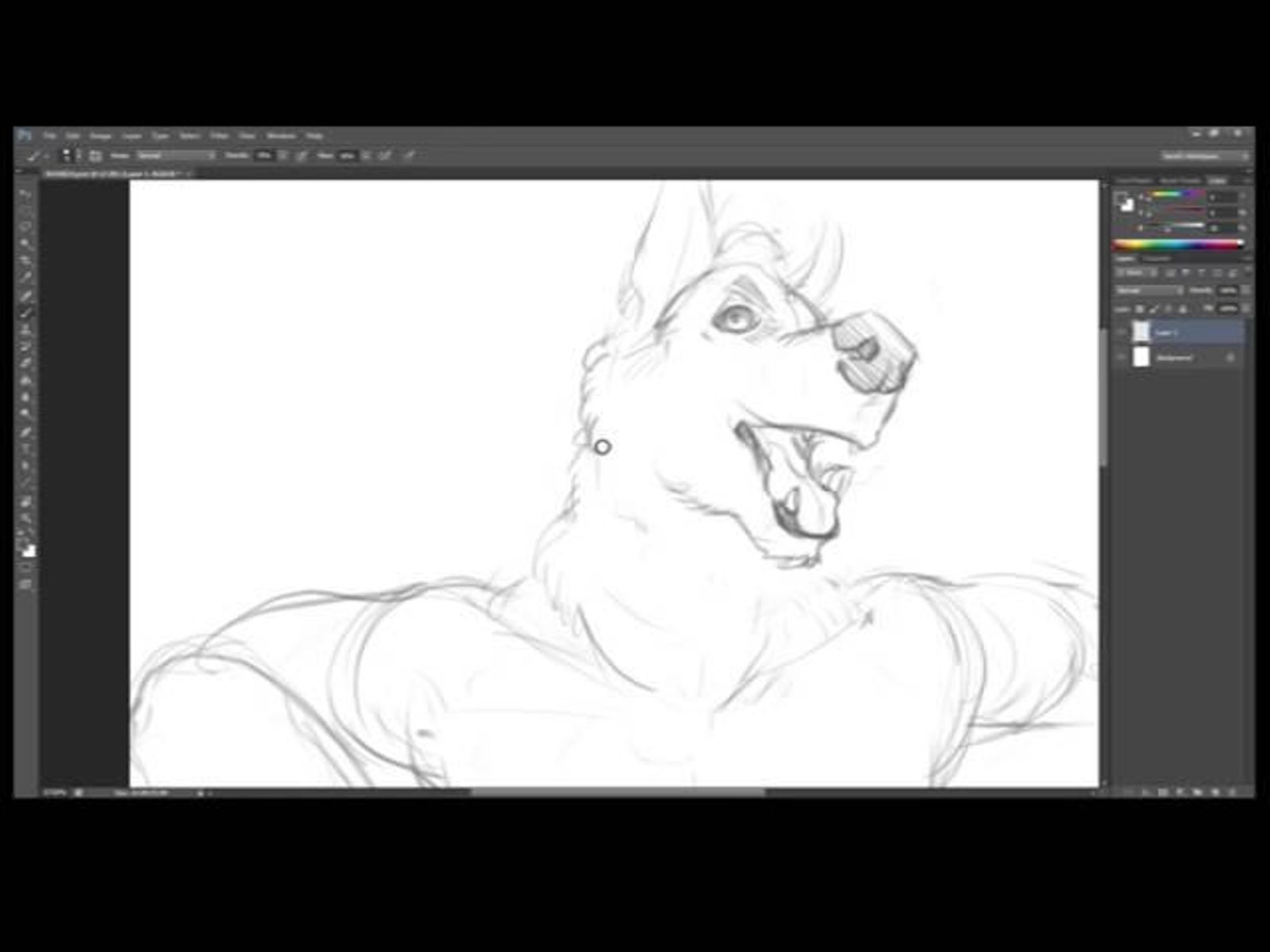Open the File menu

[50, 136]
